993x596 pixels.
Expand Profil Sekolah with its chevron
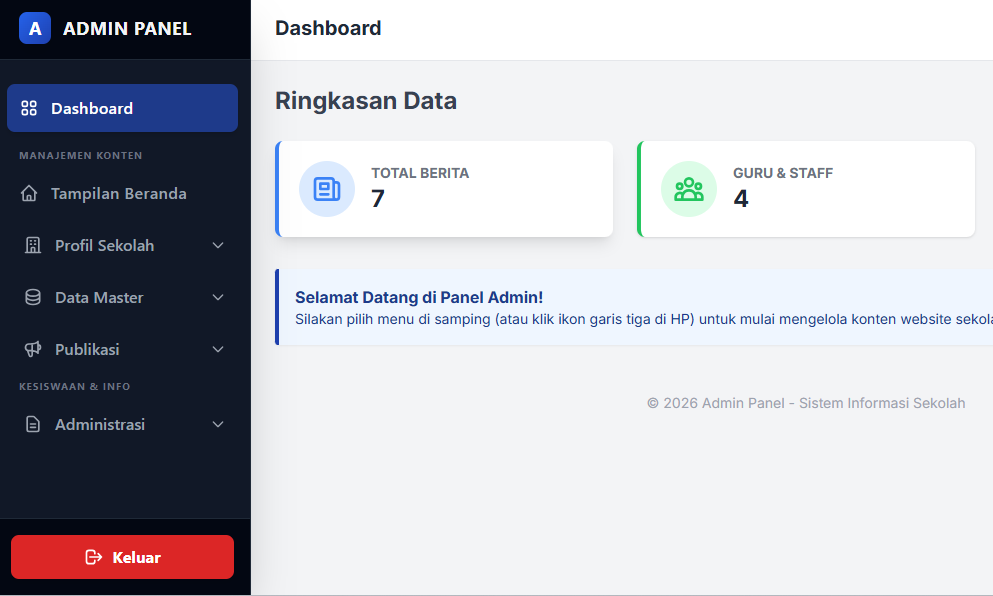pyautogui.click(x=218, y=245)
